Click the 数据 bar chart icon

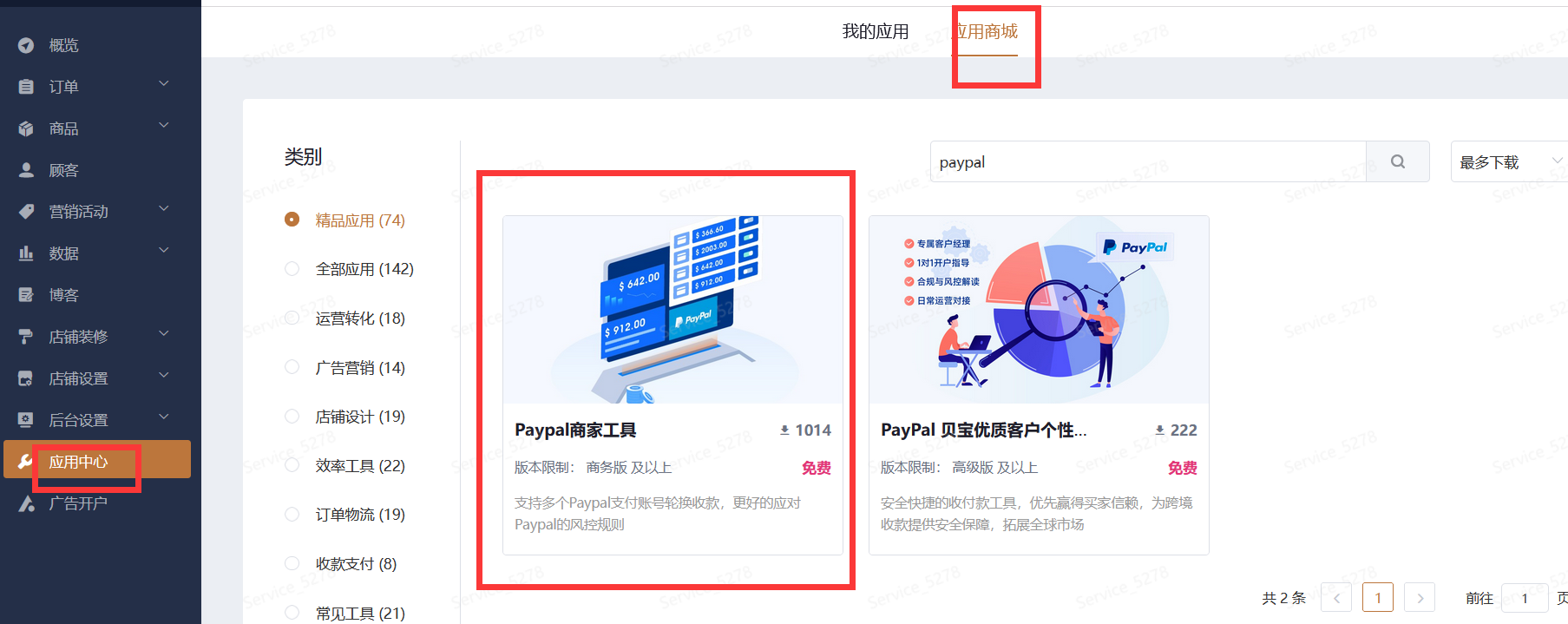(26, 253)
